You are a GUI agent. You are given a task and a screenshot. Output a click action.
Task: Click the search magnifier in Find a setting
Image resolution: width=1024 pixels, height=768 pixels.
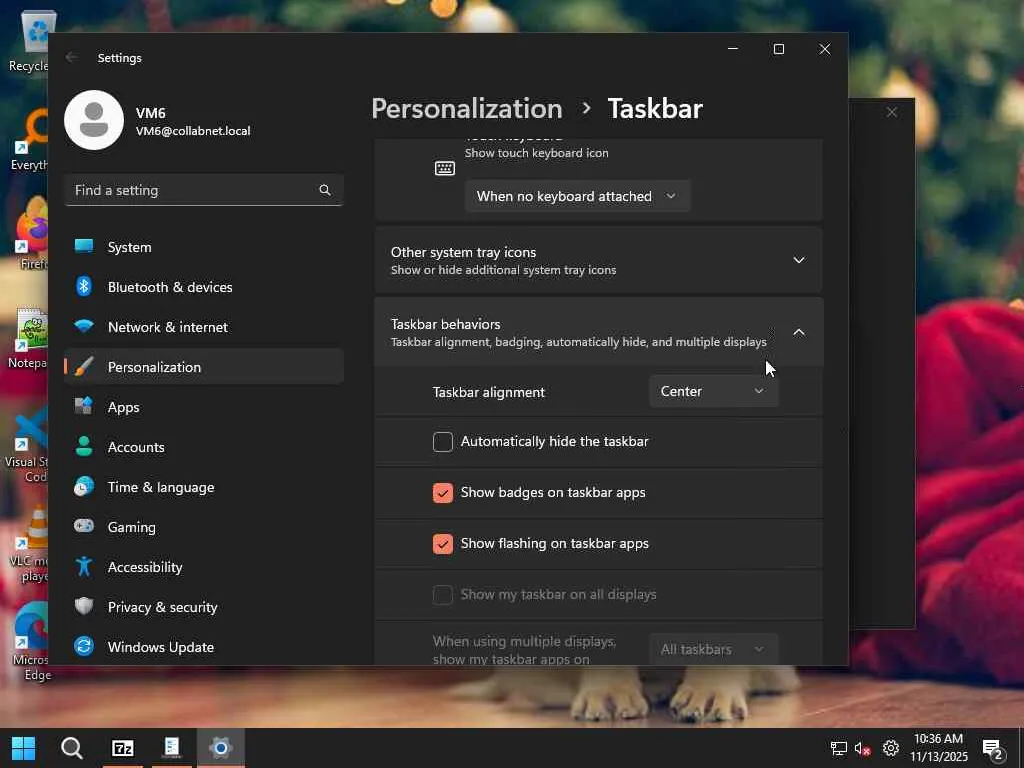tap(325, 190)
